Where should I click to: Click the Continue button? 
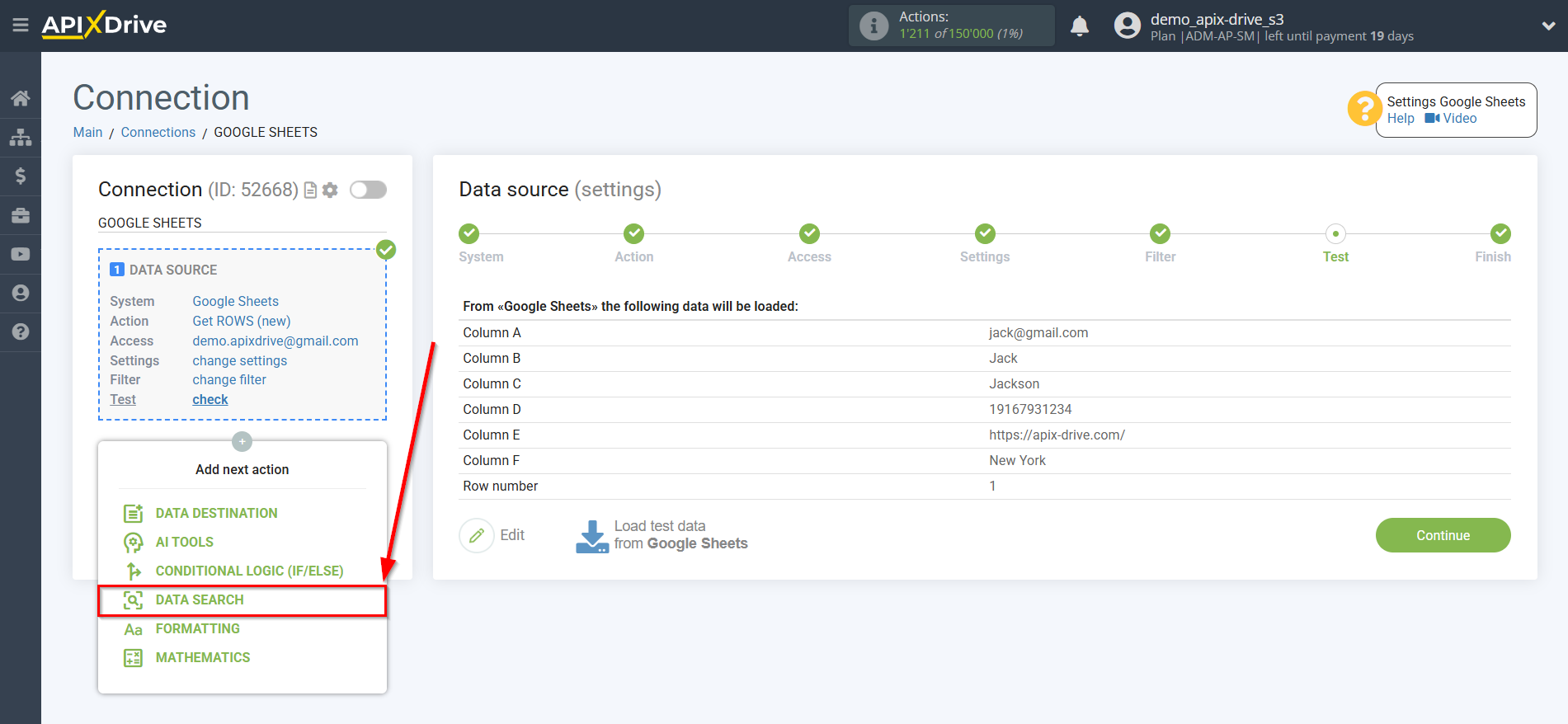point(1443,535)
